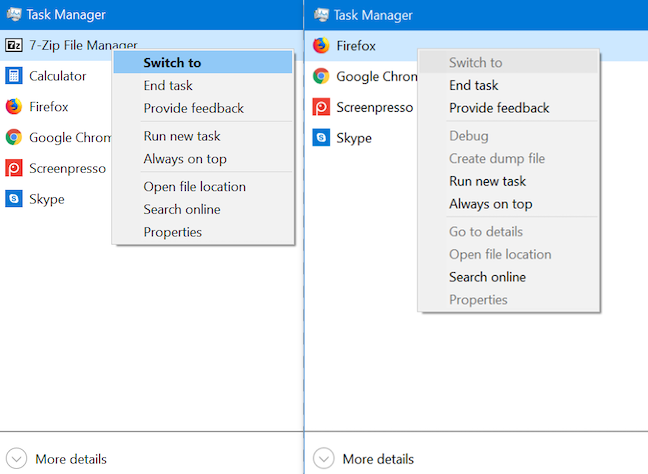Screen dimensions: 648x474
Task: Toggle Always on top in right context menu
Action: point(509,204)
